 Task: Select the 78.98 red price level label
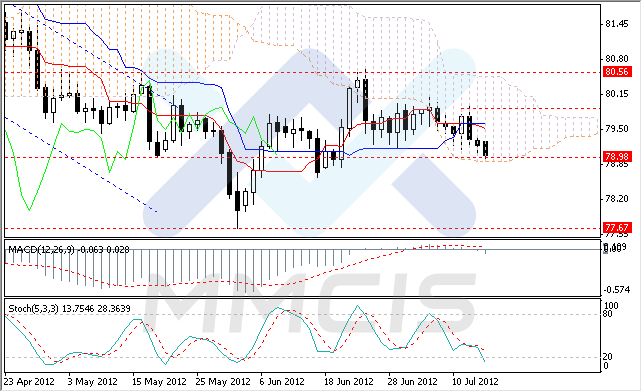(x=617, y=156)
